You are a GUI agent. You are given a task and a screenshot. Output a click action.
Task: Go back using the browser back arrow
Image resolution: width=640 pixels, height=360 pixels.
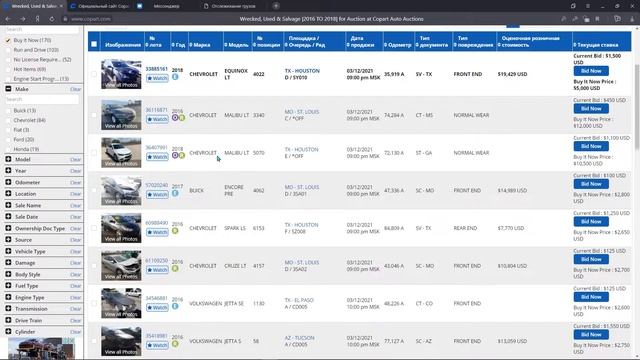pos(8,19)
